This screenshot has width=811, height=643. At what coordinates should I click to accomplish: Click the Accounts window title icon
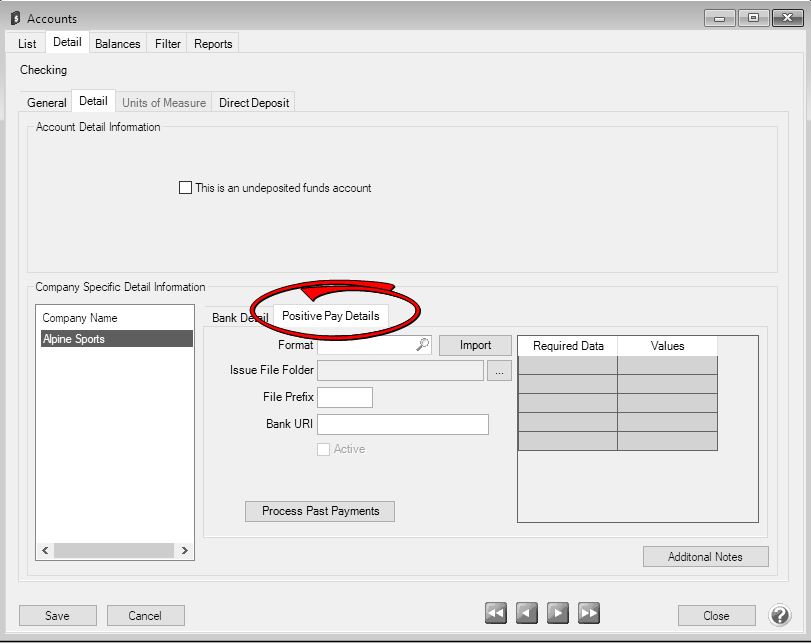pos(15,18)
